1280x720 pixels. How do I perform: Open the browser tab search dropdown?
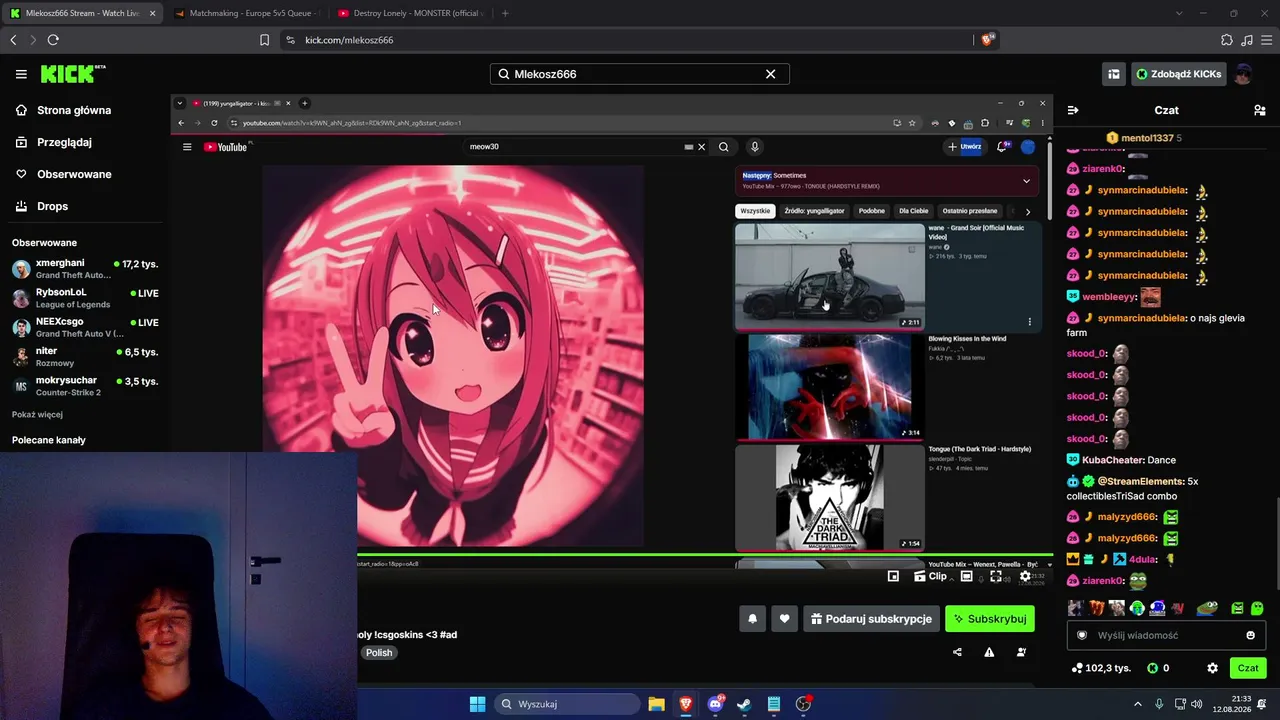1179,13
